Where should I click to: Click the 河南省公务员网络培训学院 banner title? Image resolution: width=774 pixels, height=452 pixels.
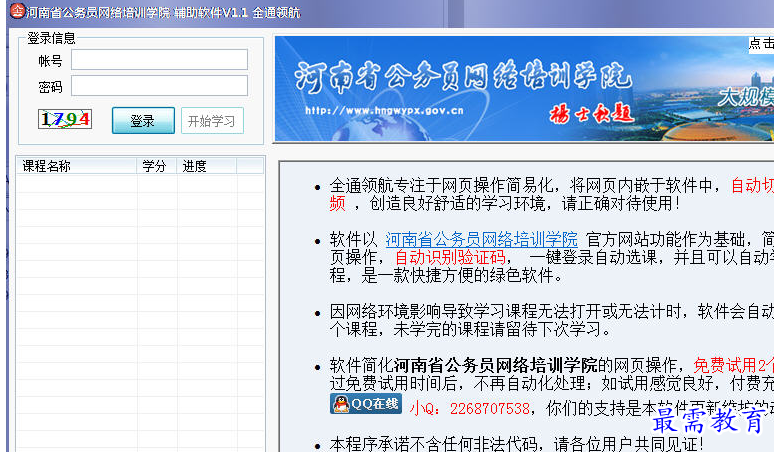pyautogui.click(x=464, y=77)
